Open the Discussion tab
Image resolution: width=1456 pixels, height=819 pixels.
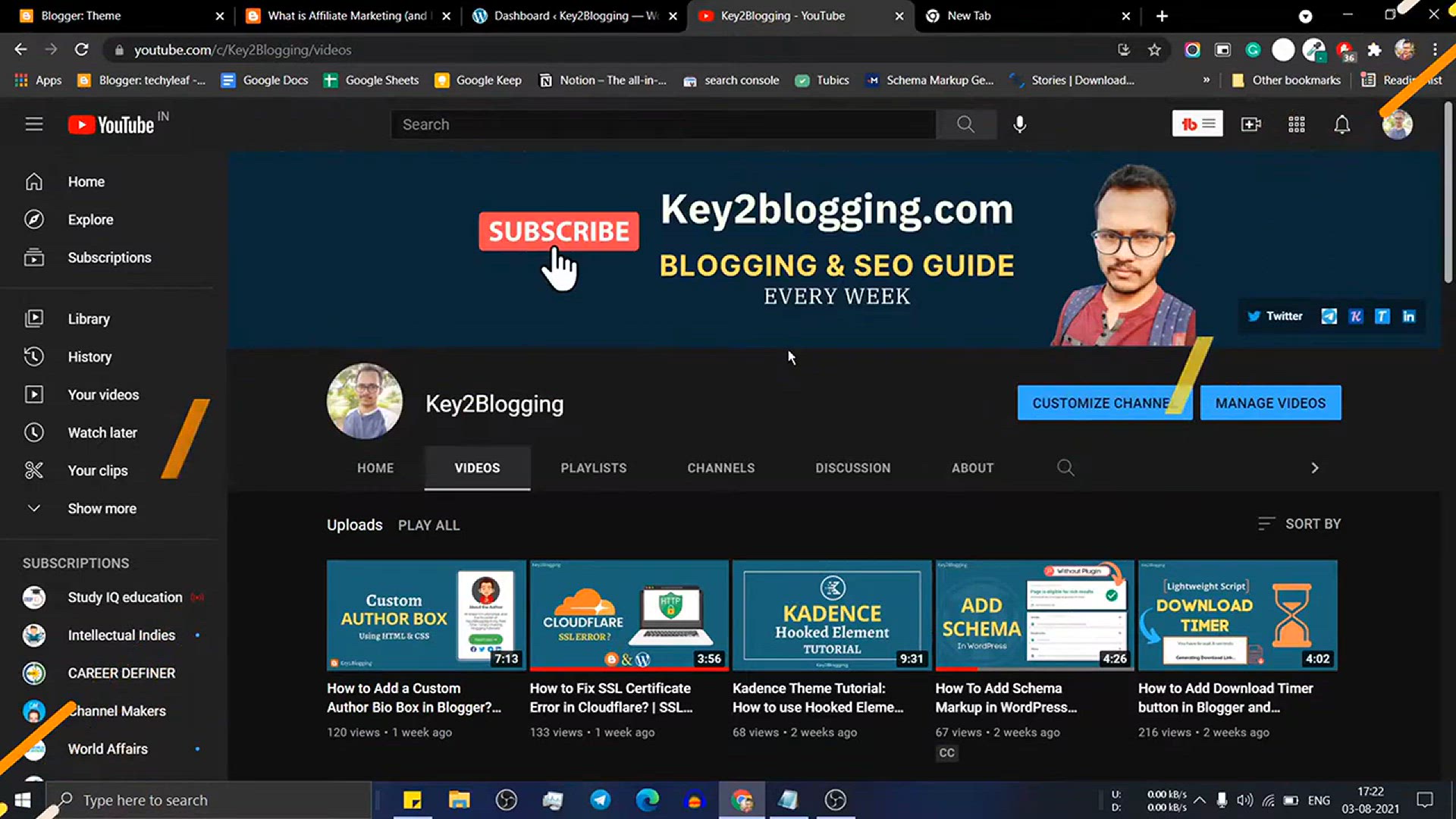coord(853,468)
